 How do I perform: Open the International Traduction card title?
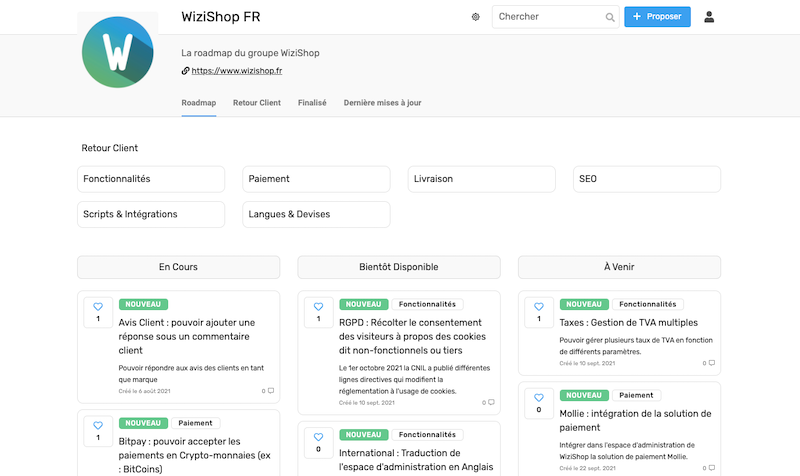coord(416,460)
